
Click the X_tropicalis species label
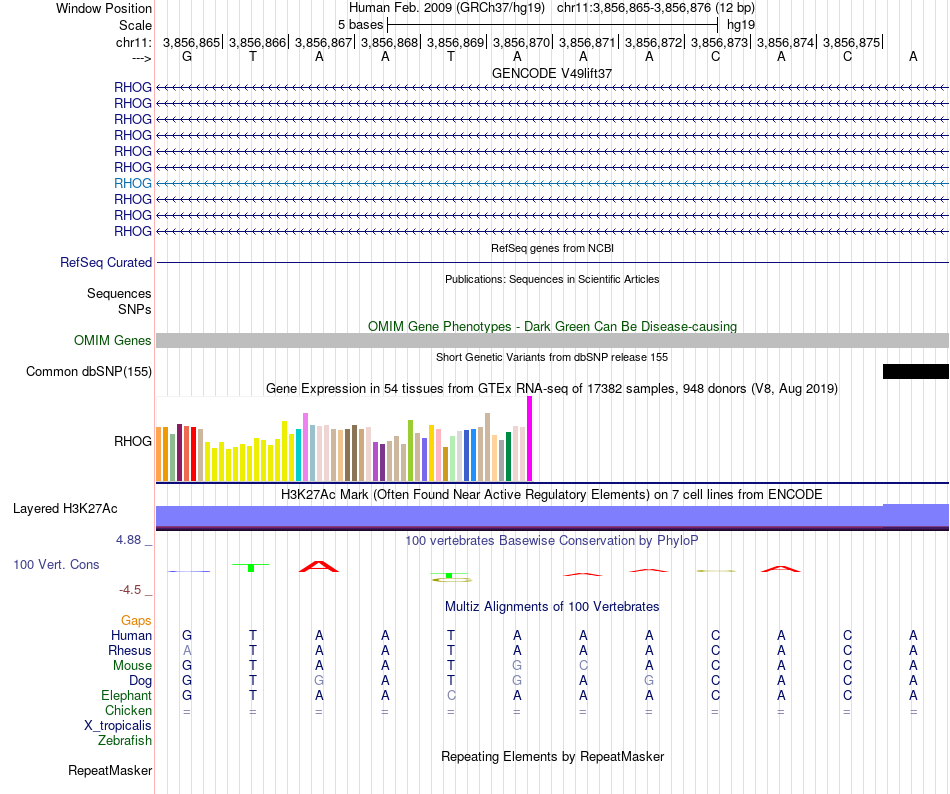click(118, 726)
